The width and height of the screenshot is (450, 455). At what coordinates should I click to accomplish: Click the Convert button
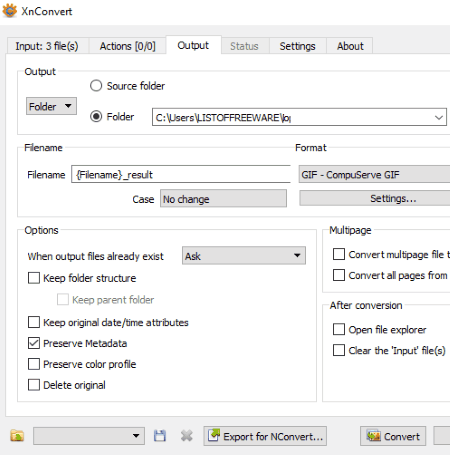coord(393,436)
